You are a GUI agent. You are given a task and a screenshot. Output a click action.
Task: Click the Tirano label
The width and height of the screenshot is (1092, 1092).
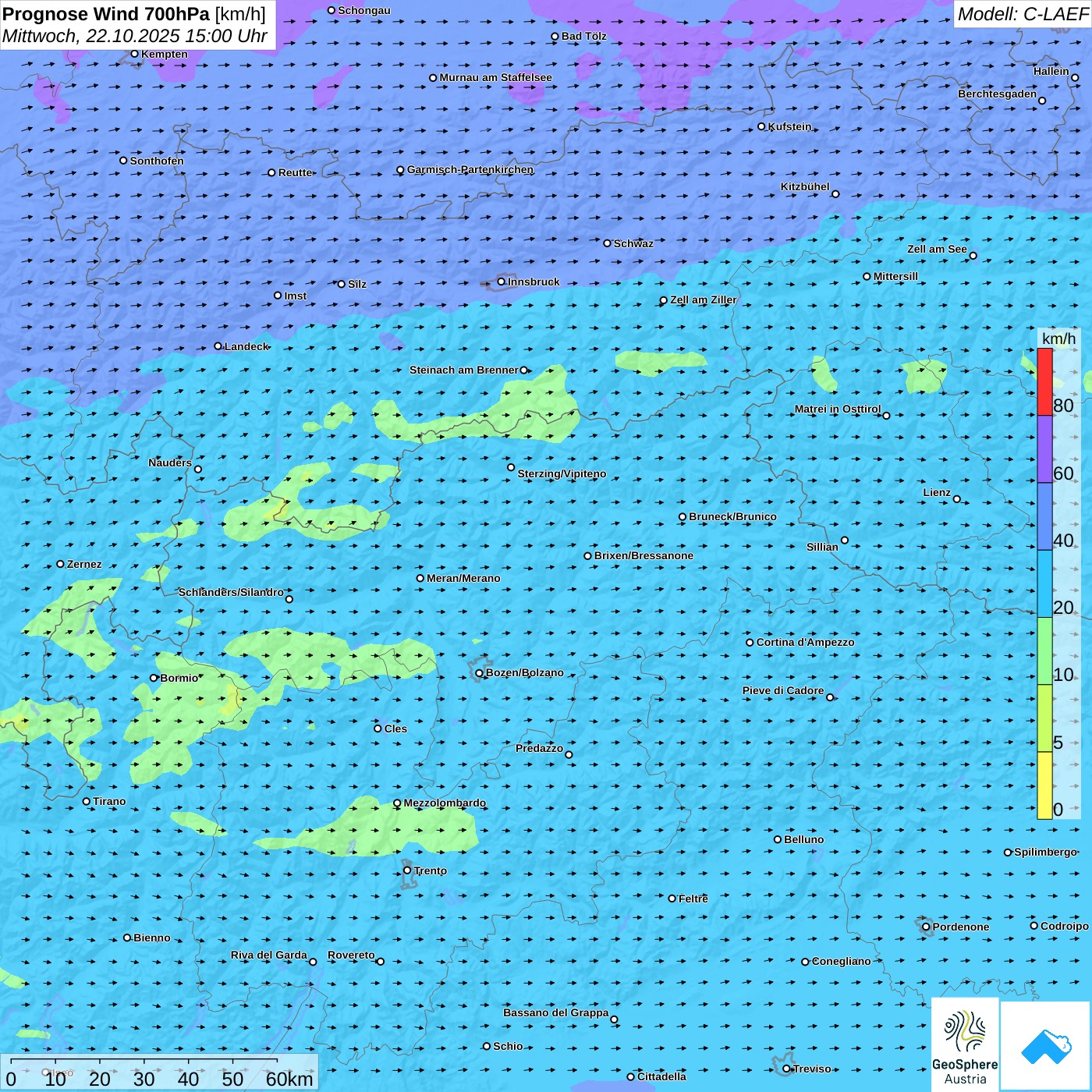[109, 801]
